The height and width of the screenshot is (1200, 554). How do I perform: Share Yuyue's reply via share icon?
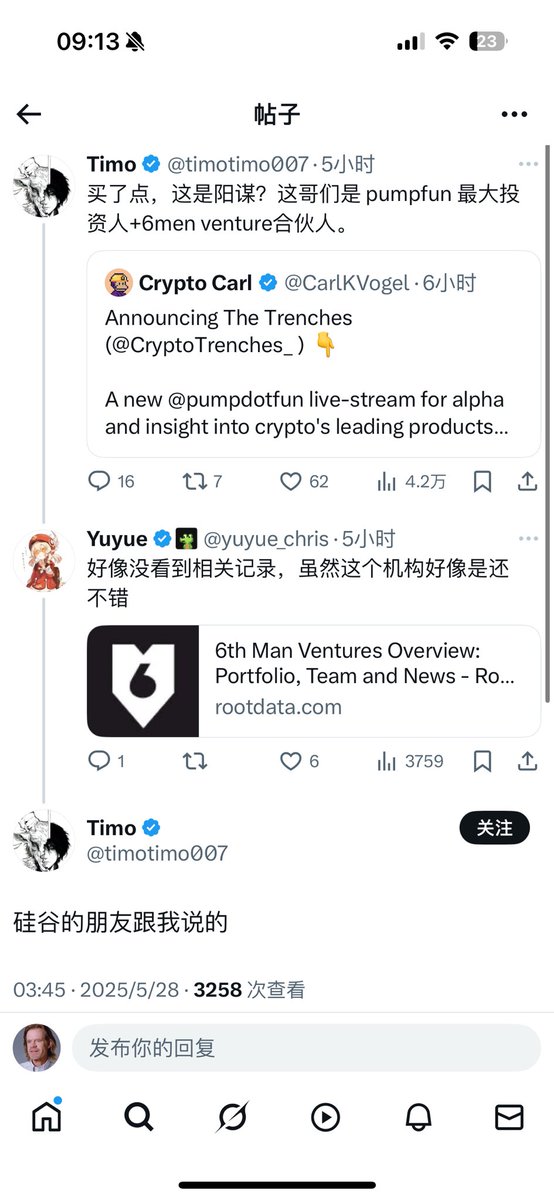(x=527, y=762)
